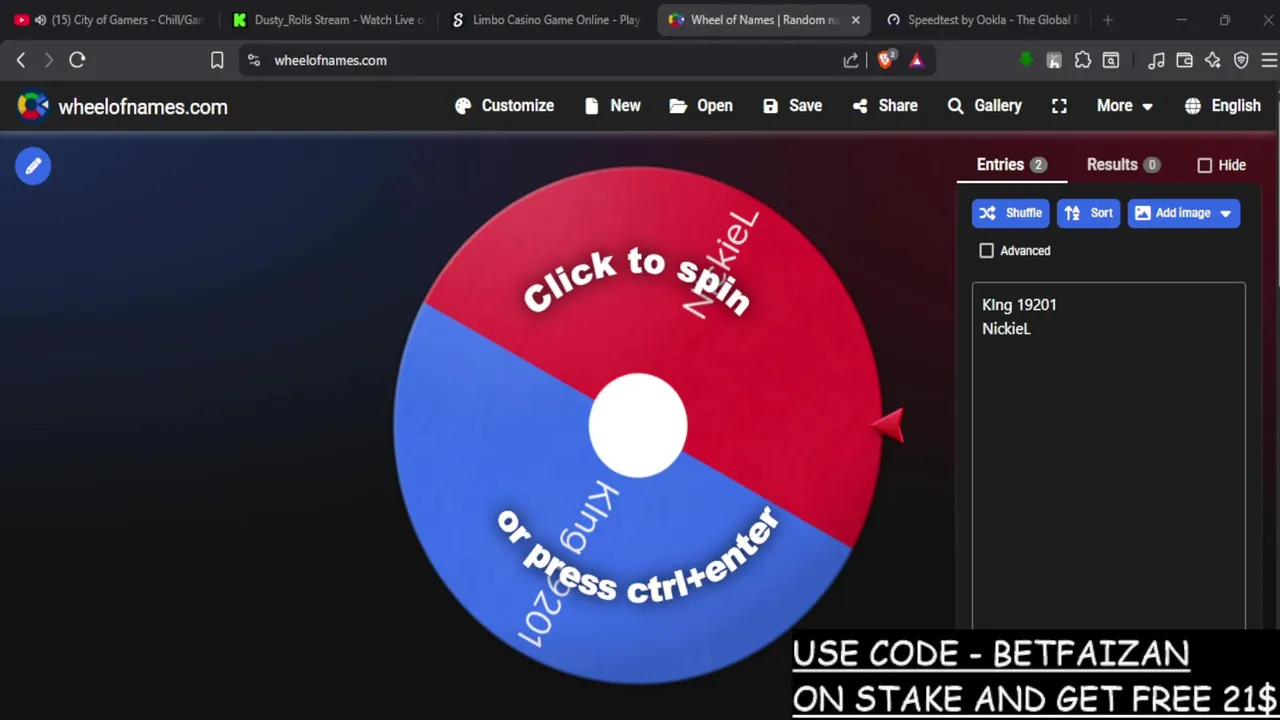The image size is (1280, 720).
Task: Switch to City of Gamers YouTube tab
Action: click(110, 20)
